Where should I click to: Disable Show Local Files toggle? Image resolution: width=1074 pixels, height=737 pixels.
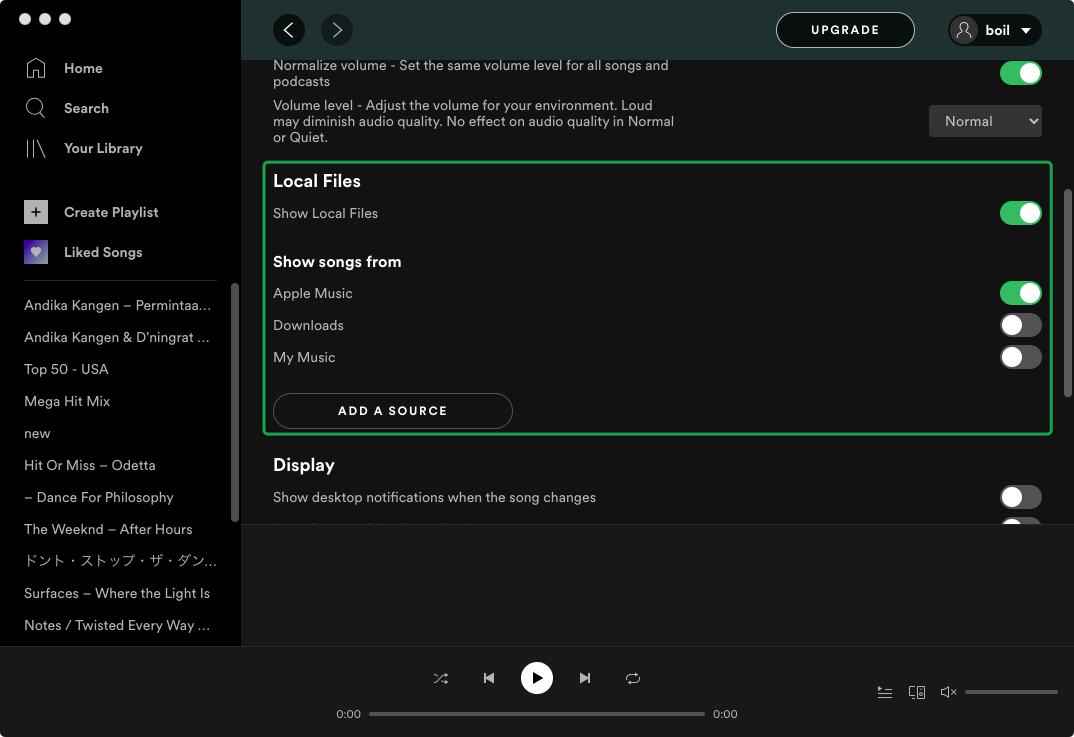pos(1021,213)
